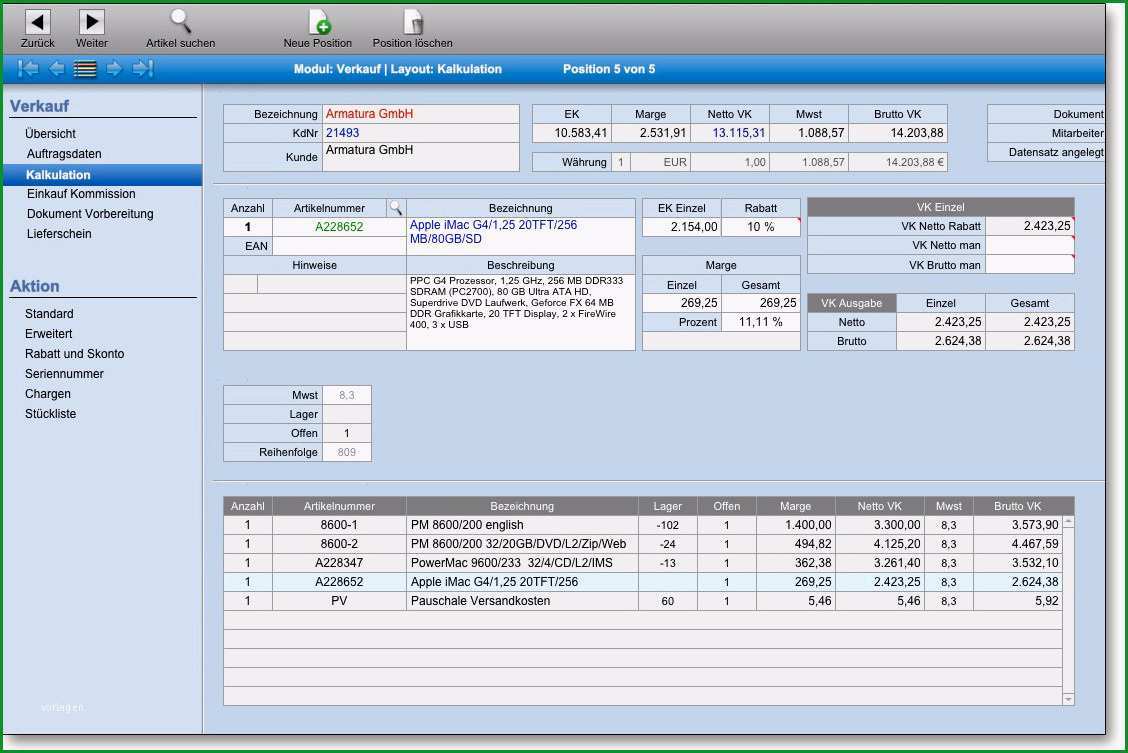Click Lager column header in position list
The image size is (1128, 753).
[668, 506]
